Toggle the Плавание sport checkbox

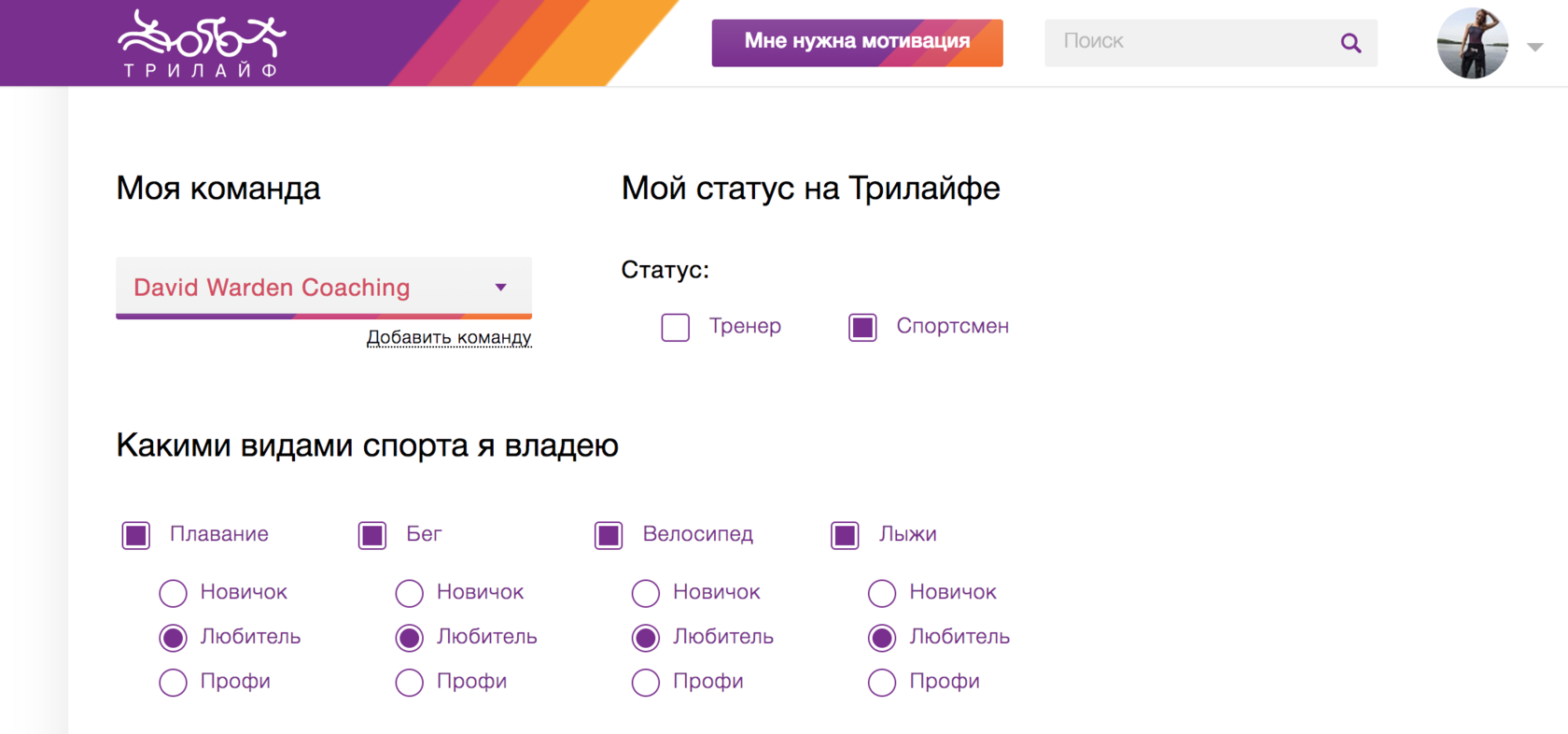pyautogui.click(x=136, y=535)
